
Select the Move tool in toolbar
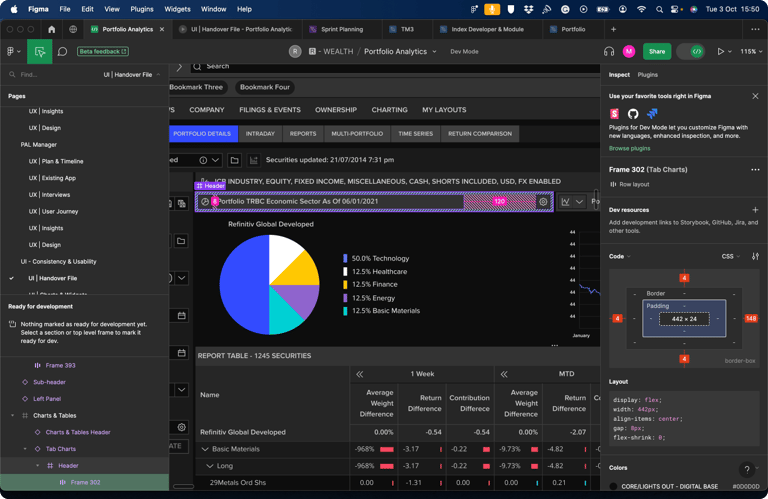click(40, 51)
